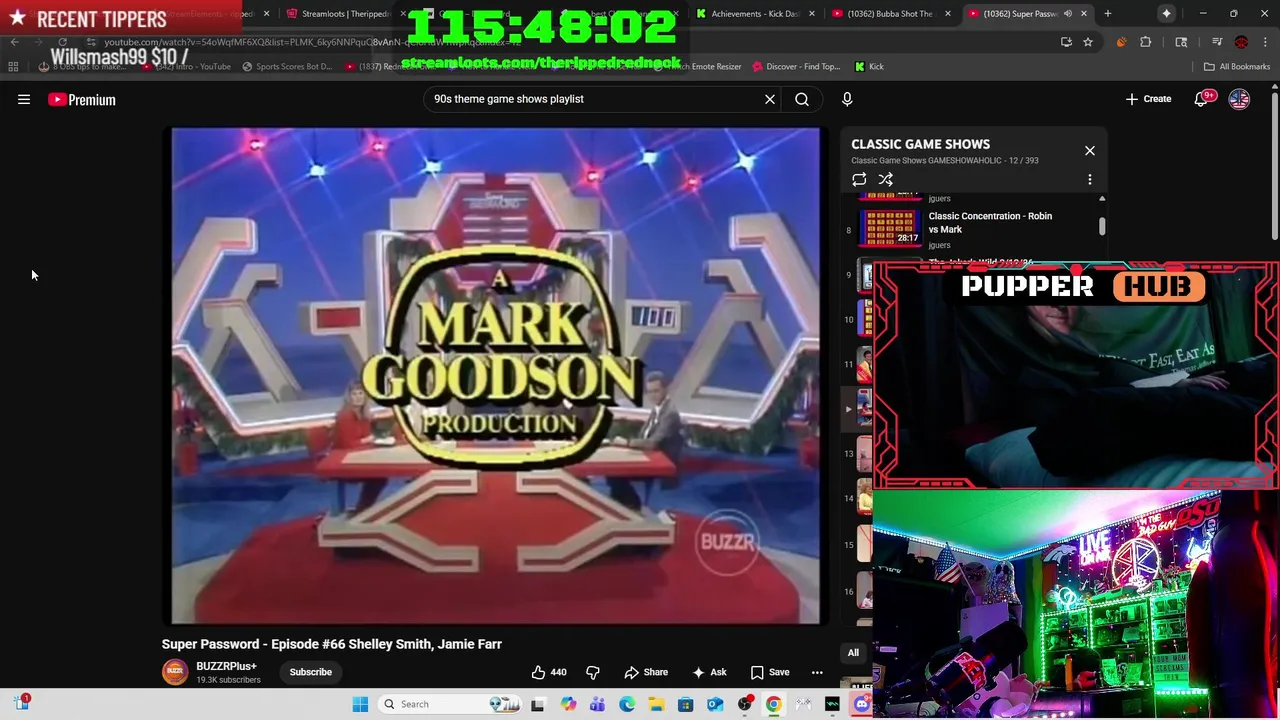This screenshot has width=1280, height=720.
Task: Open the YouTube account avatar menu
Action: (x=1239, y=99)
